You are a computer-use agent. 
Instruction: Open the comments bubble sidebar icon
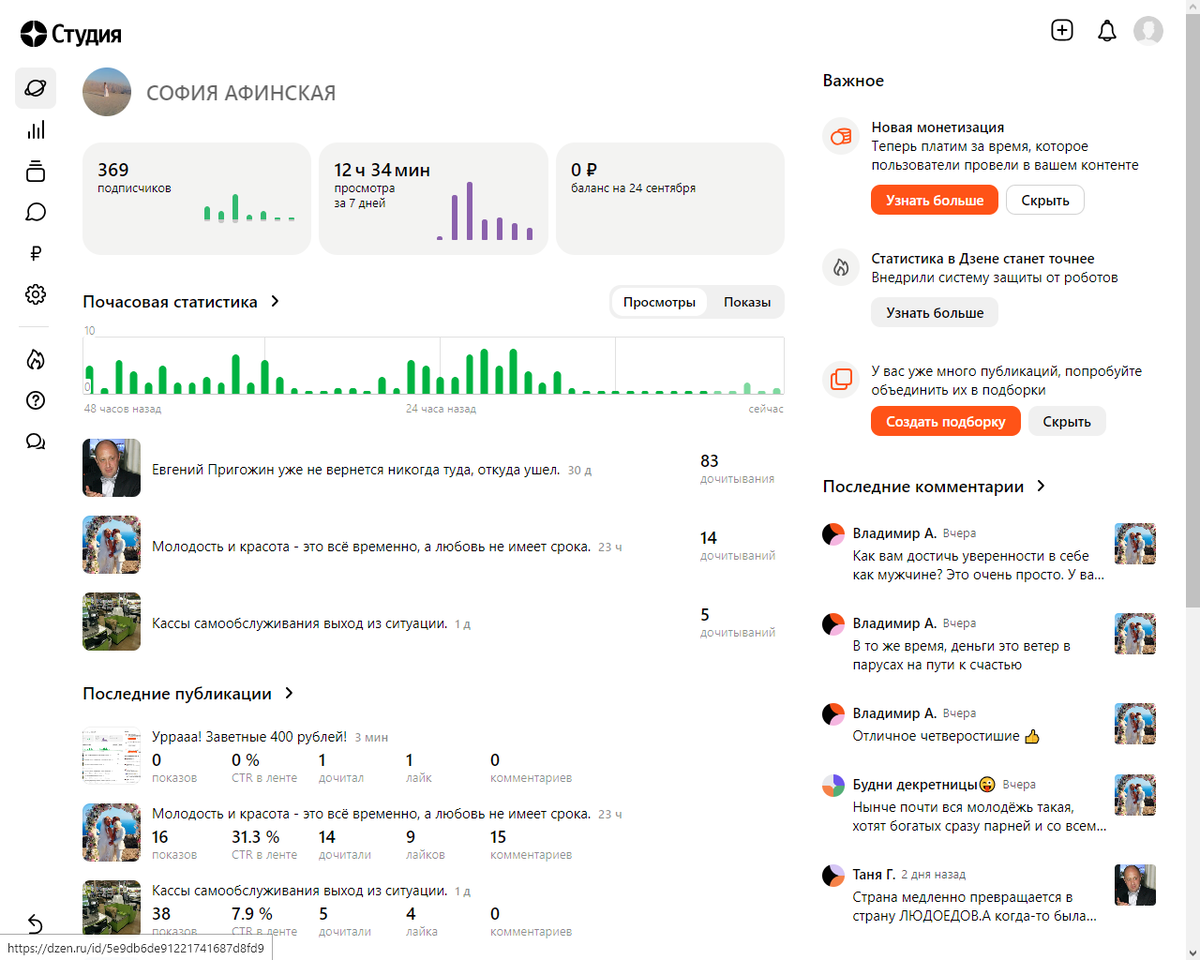tap(35, 212)
